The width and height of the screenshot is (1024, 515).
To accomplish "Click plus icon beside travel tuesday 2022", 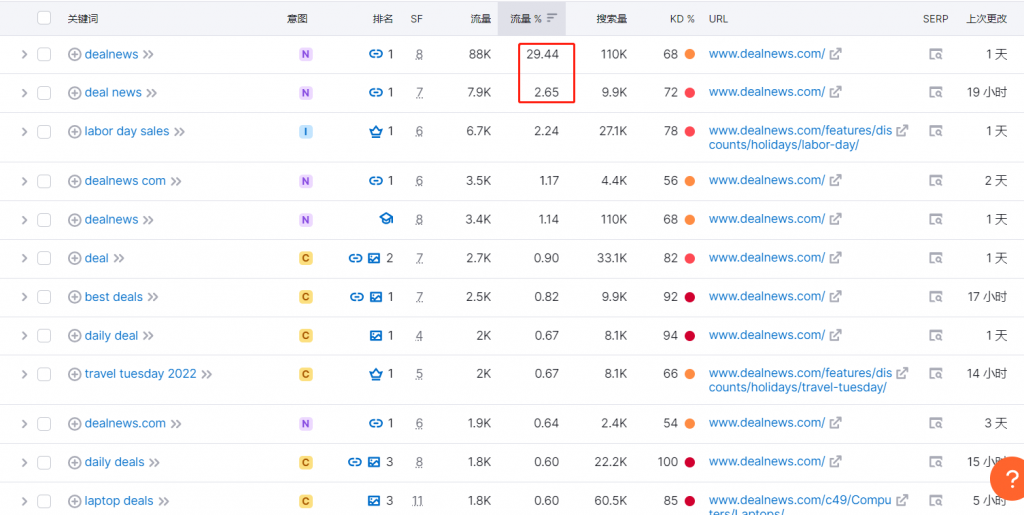I will click(74, 375).
